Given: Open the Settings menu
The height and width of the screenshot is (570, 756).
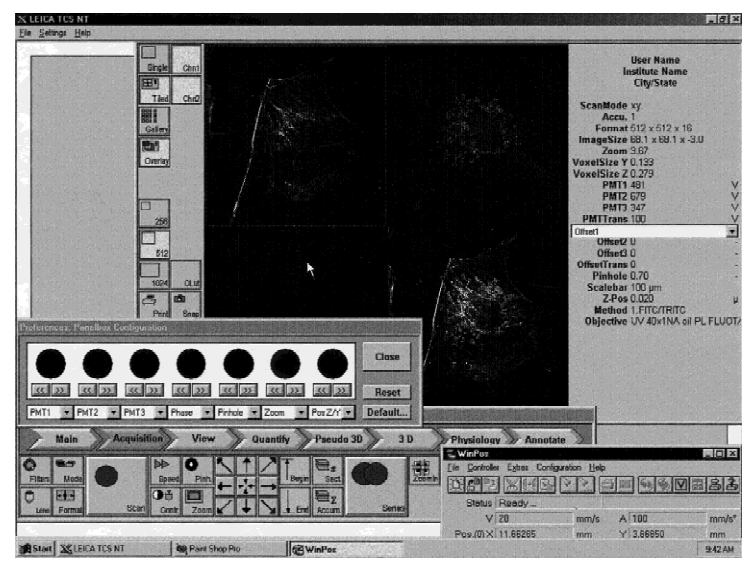Looking at the screenshot, I should coord(53,33).
